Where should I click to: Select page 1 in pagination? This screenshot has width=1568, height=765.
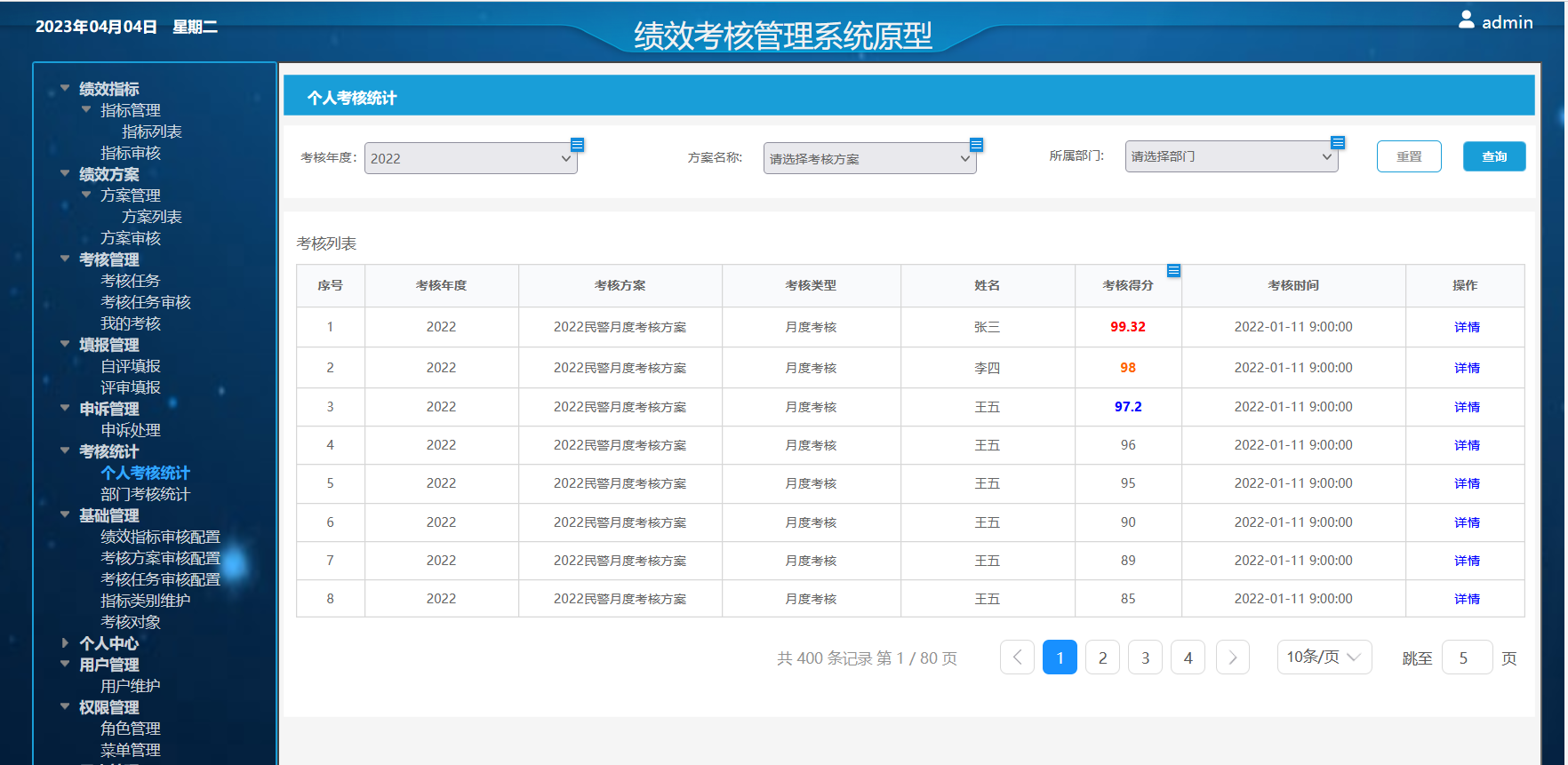[1060, 657]
